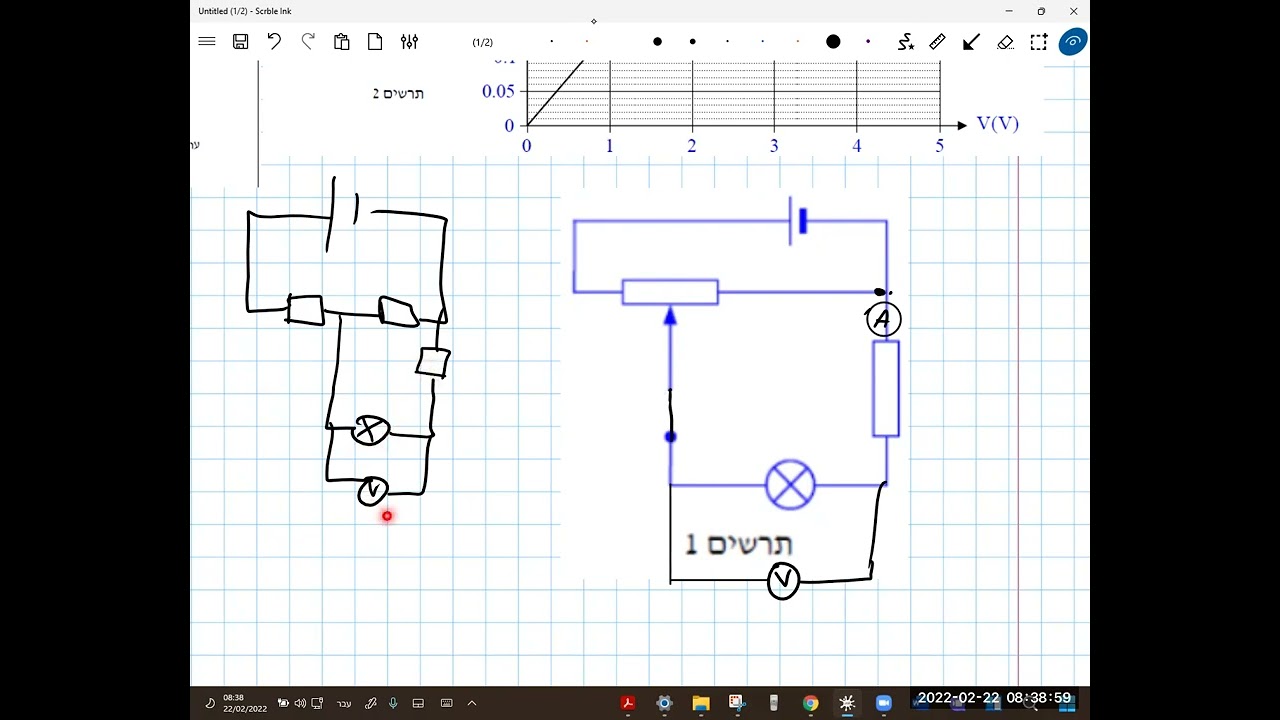Select the second medium black pen preset
This screenshot has height=720, width=1280.
click(x=692, y=42)
